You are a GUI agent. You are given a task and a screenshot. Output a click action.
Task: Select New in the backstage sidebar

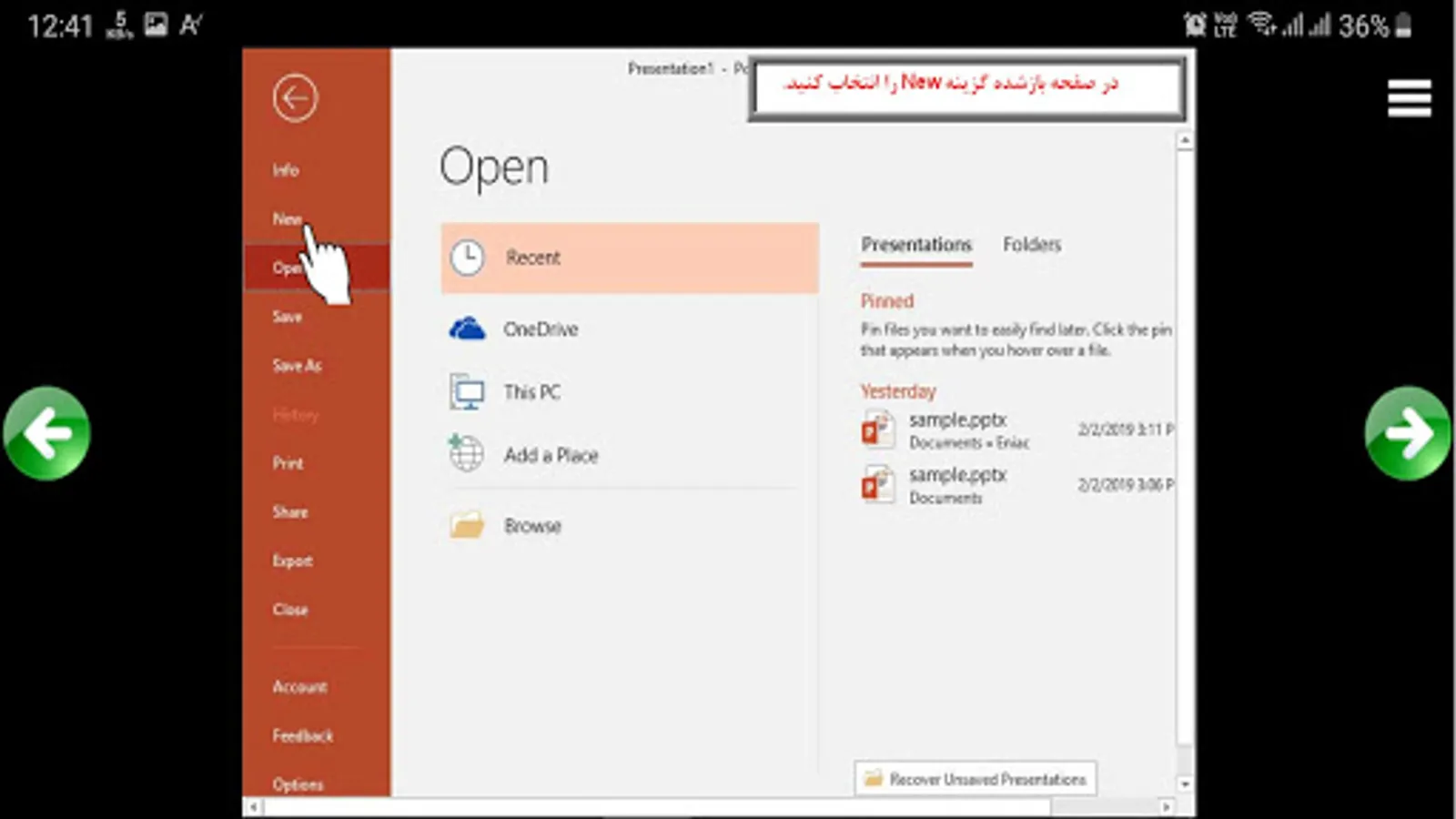[x=287, y=219]
